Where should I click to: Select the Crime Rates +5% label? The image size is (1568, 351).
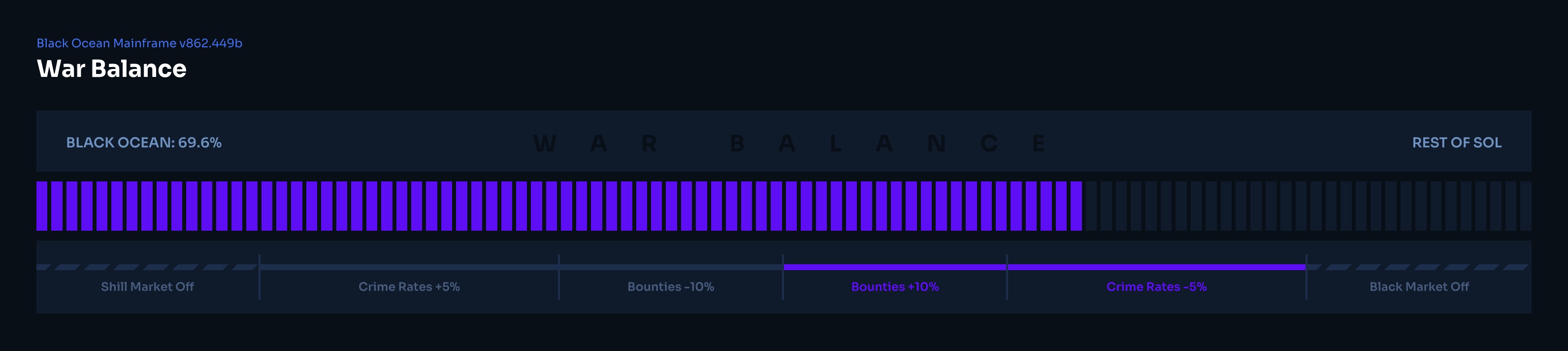coord(409,286)
